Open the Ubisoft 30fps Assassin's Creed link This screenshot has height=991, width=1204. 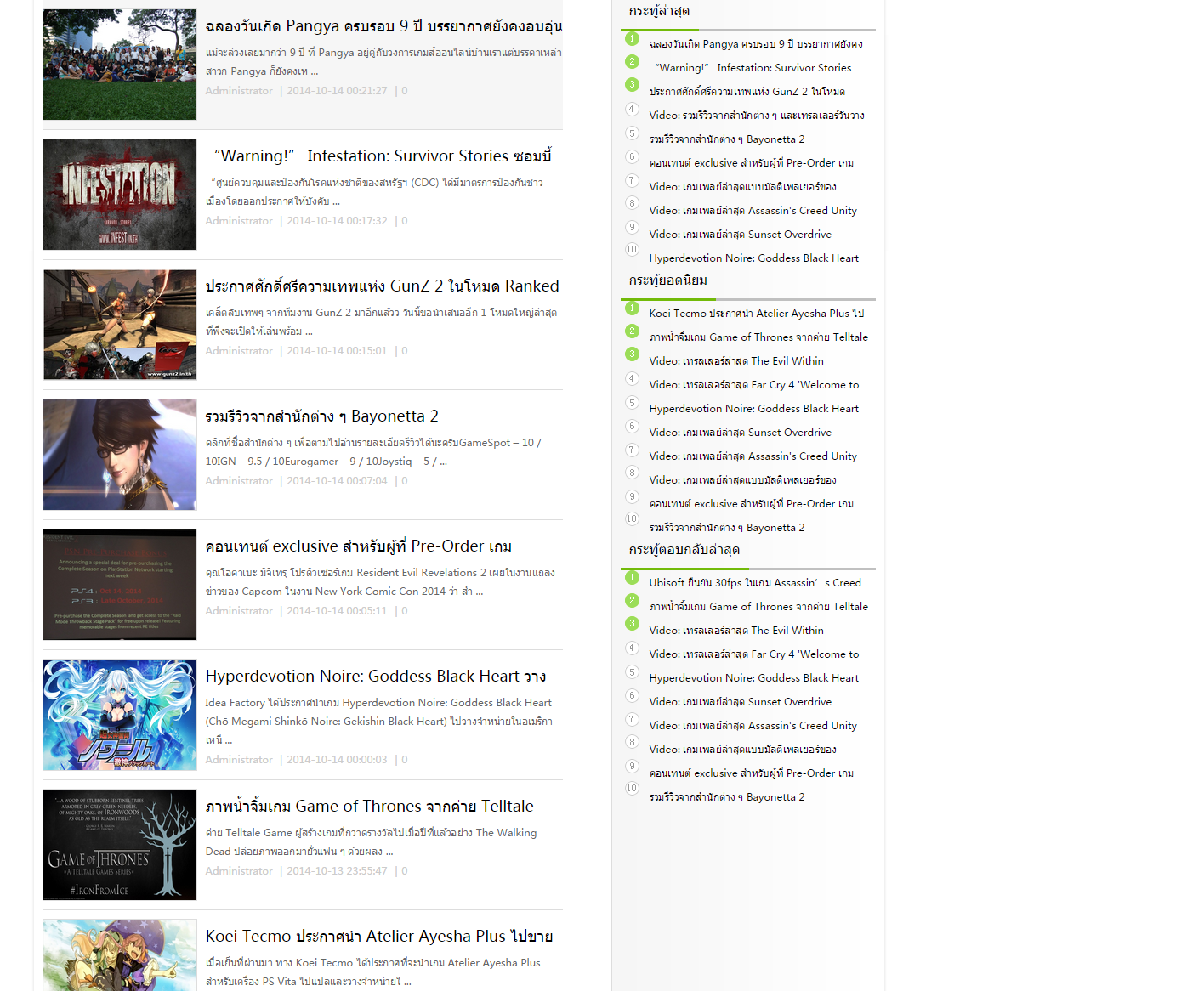pos(755,583)
